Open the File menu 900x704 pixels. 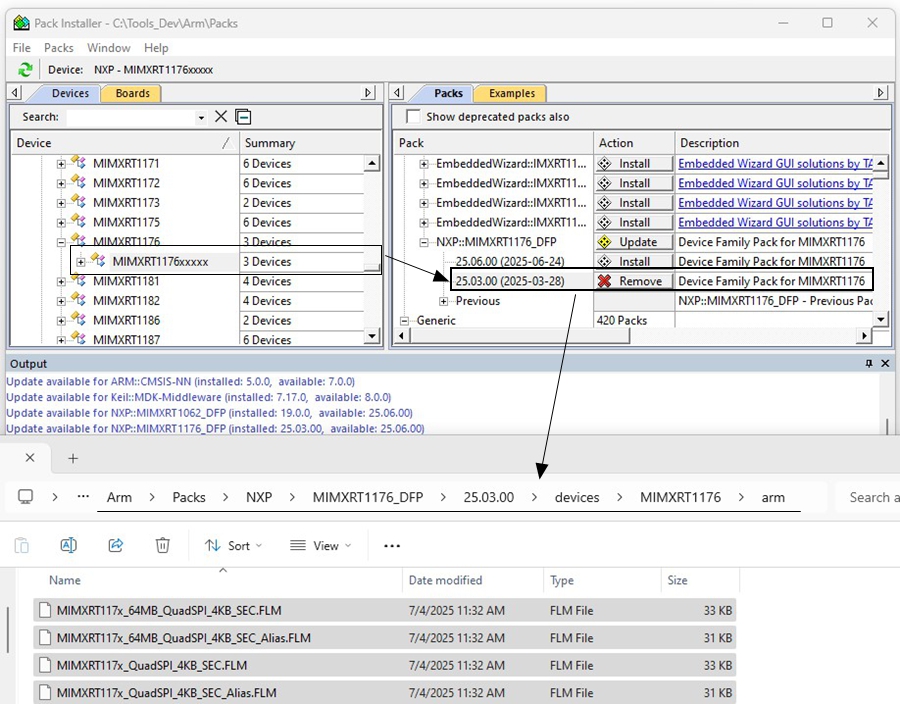[22, 48]
